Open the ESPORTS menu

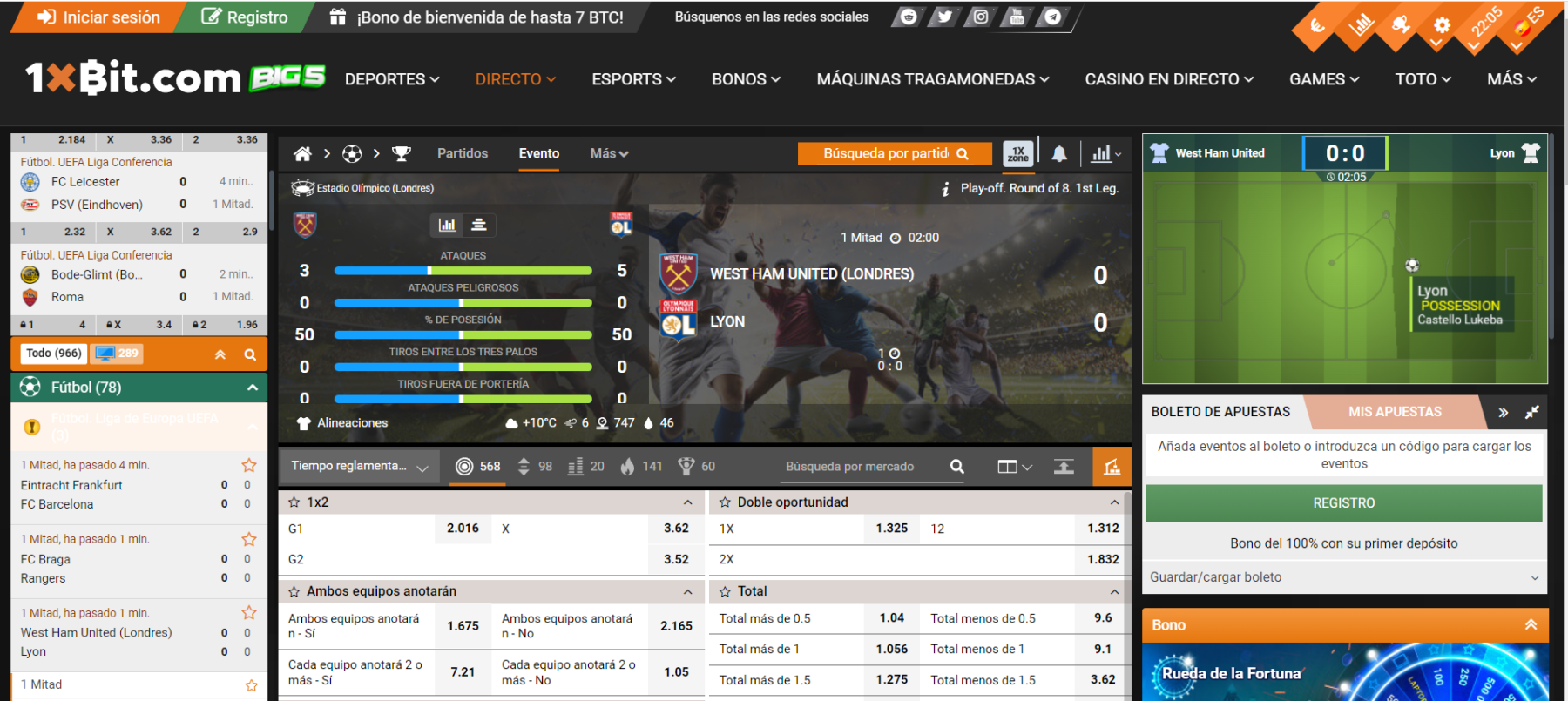pyautogui.click(x=634, y=79)
